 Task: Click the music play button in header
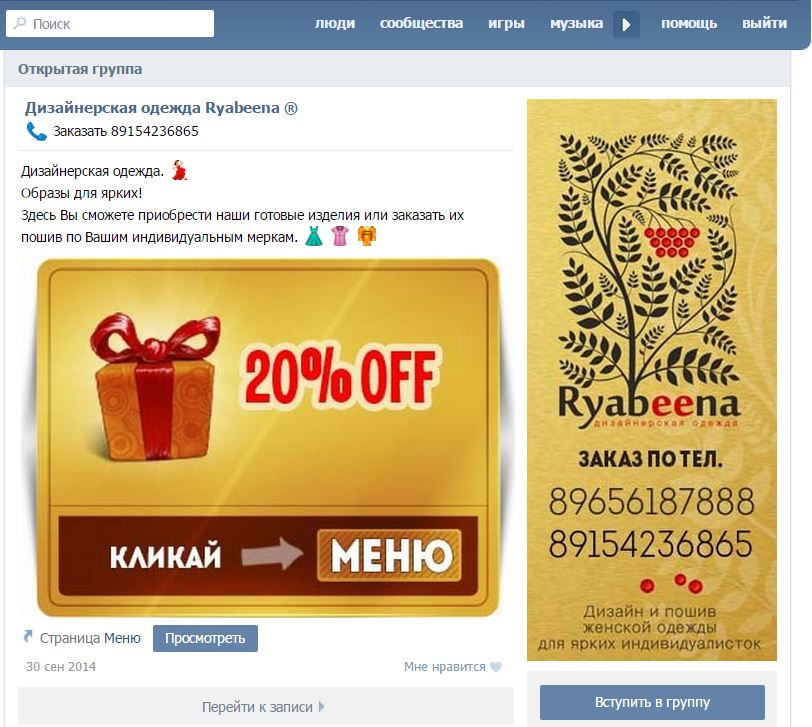(626, 24)
